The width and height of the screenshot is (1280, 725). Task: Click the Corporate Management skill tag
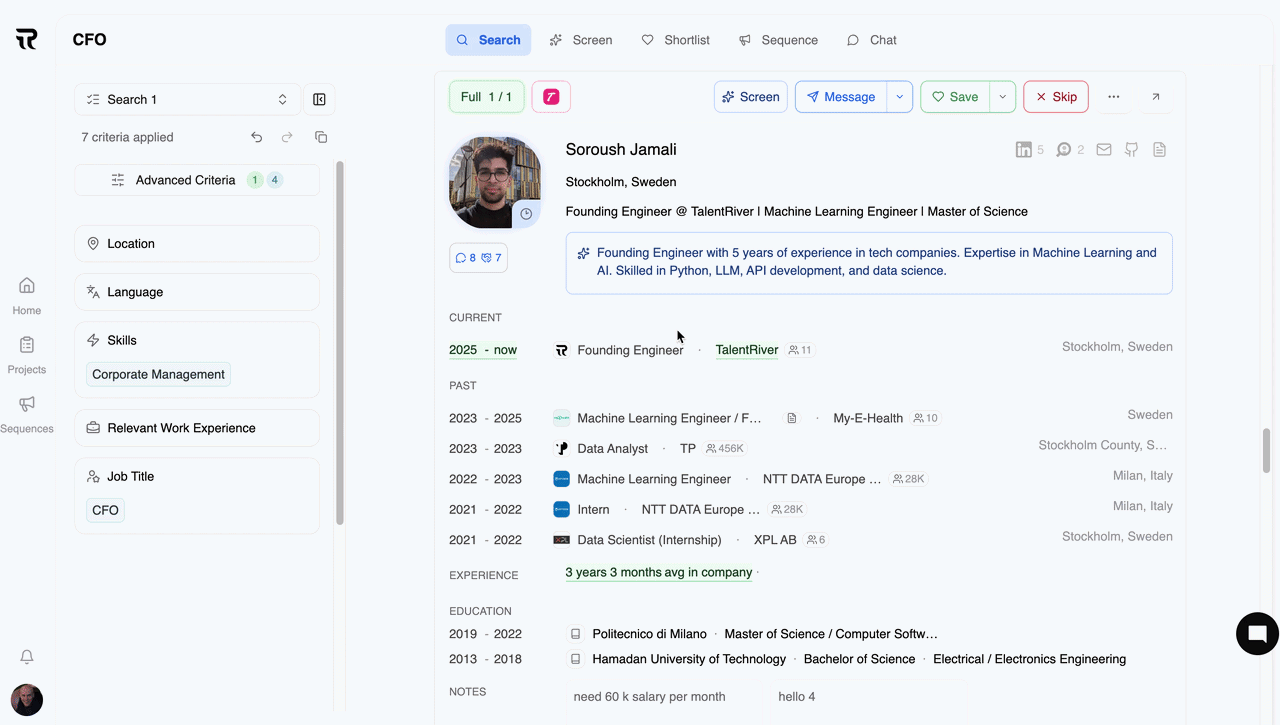(x=158, y=374)
